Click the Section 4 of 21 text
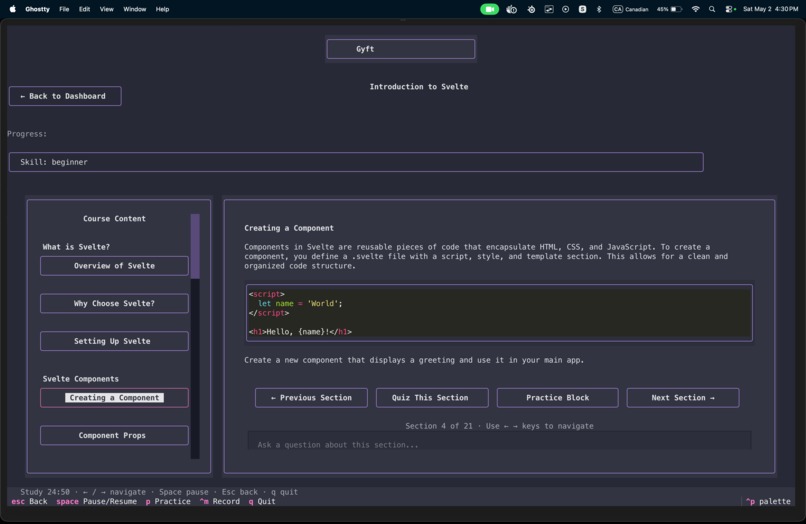This screenshot has height=524, width=806. click(438, 426)
